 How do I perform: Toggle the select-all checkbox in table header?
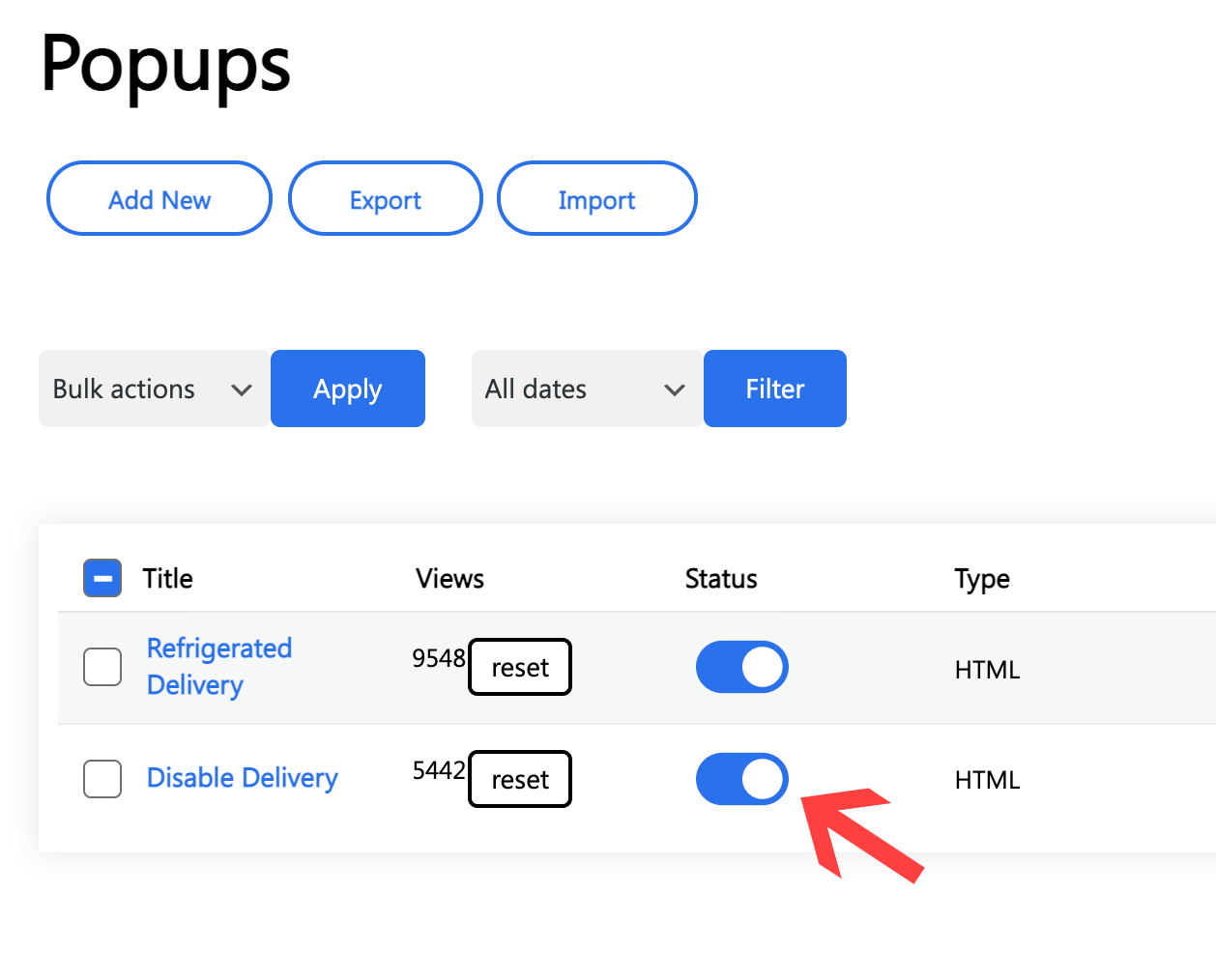point(102,578)
